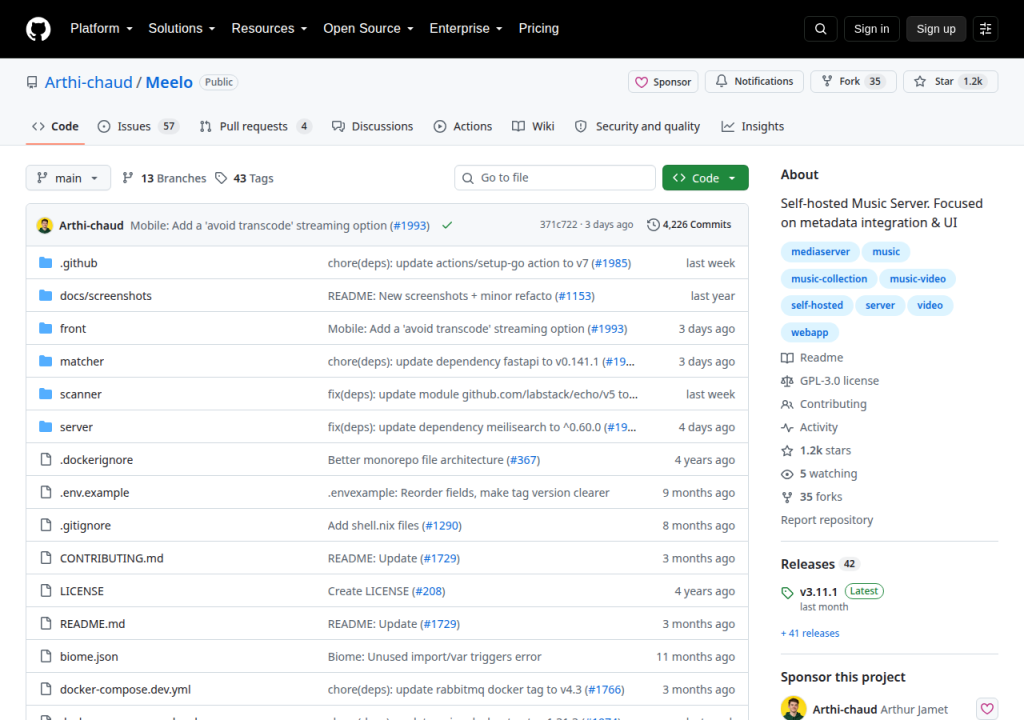Viewport: 1024px width, 720px height.
Task: Open the 13 Branches link
Action: click(x=165, y=178)
